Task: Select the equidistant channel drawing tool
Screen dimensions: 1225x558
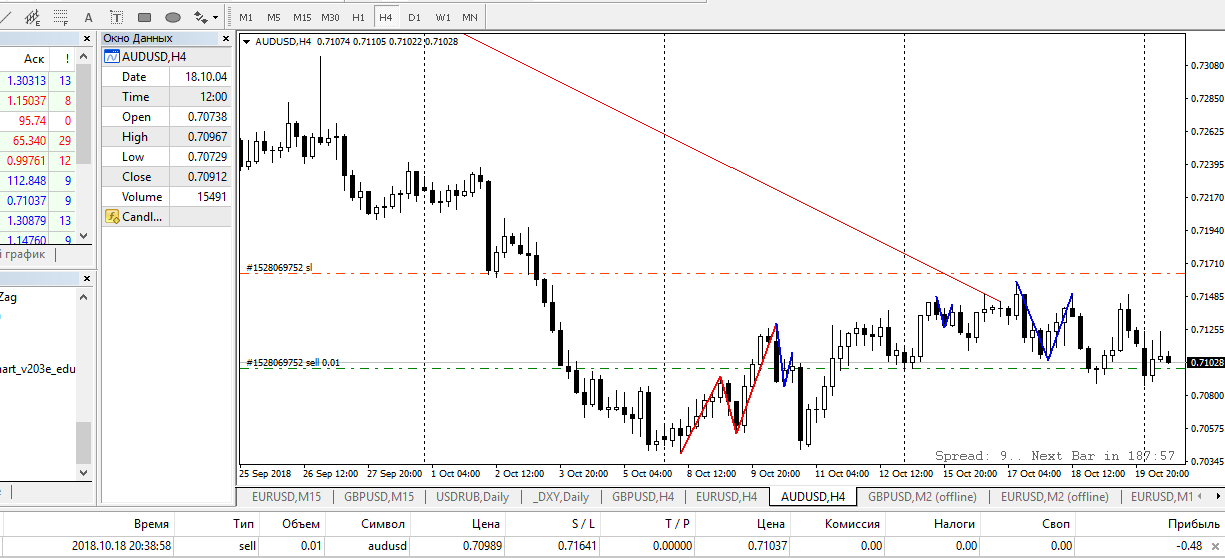Action: 32,17
